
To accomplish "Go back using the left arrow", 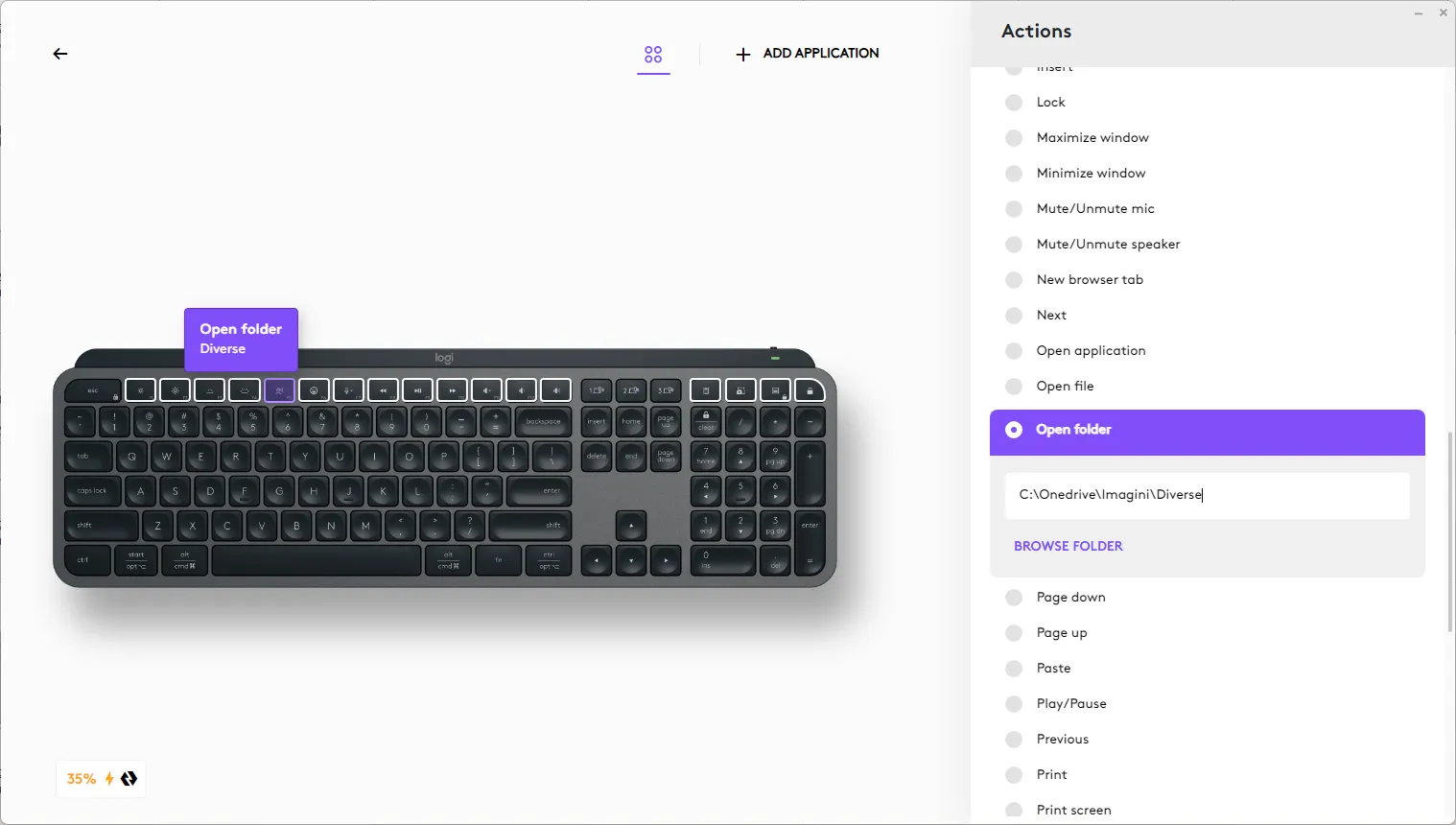I will tap(60, 54).
